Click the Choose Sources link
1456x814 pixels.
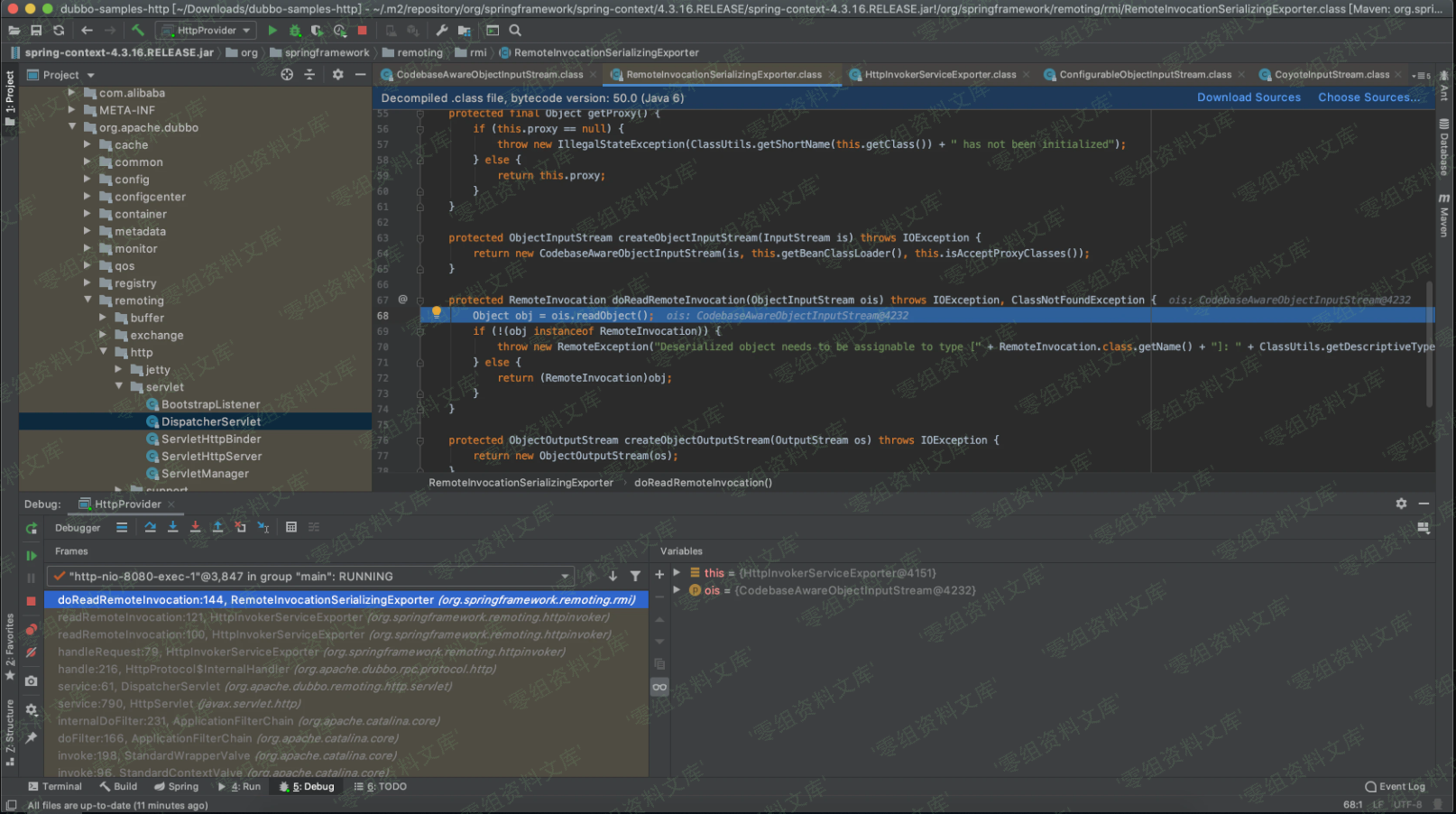pos(1368,97)
